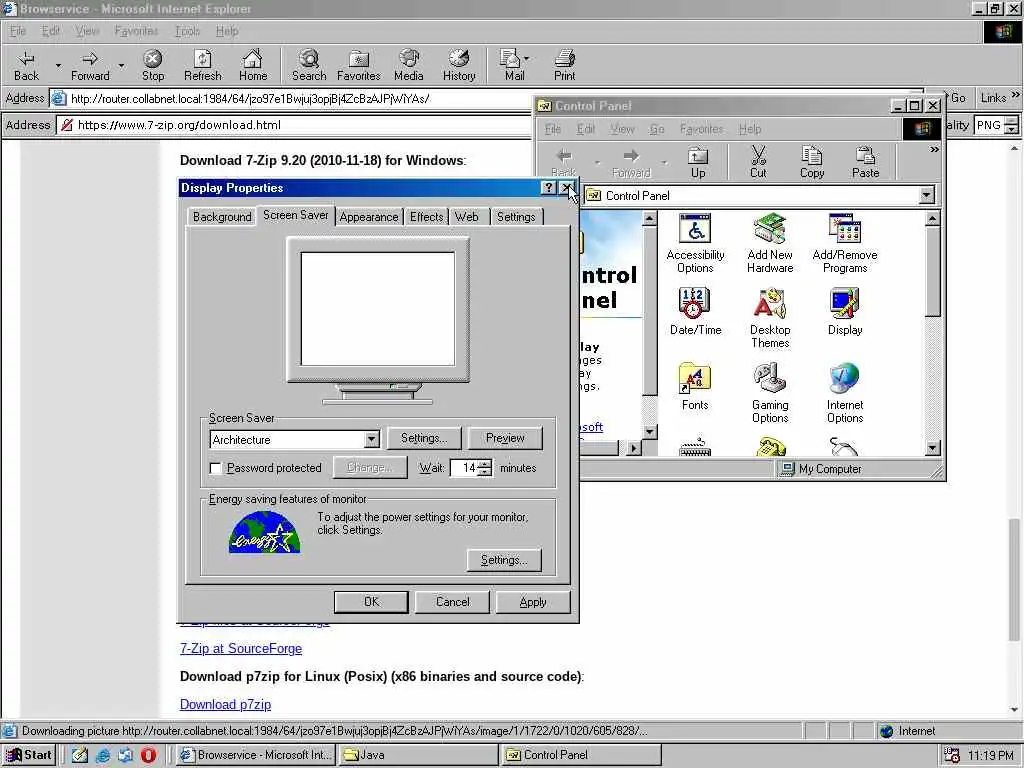Click the Forward arrow in Internet Explorer
The height and width of the screenshot is (768, 1024).
pos(90,65)
